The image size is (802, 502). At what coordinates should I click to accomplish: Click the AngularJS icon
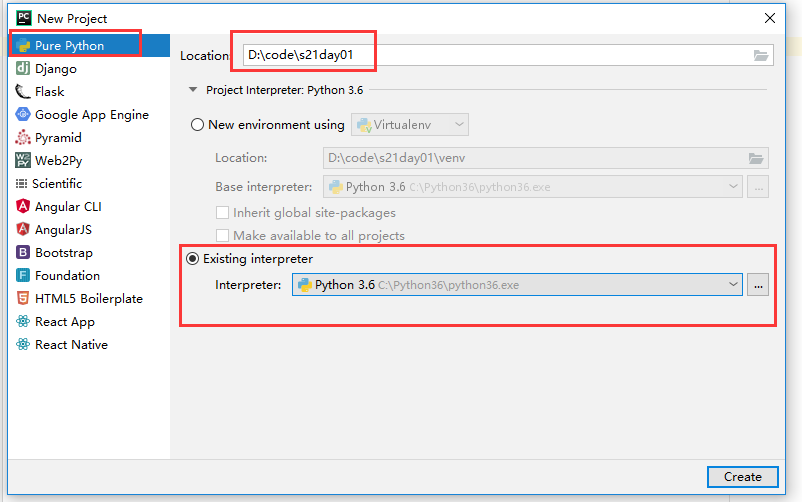23,229
